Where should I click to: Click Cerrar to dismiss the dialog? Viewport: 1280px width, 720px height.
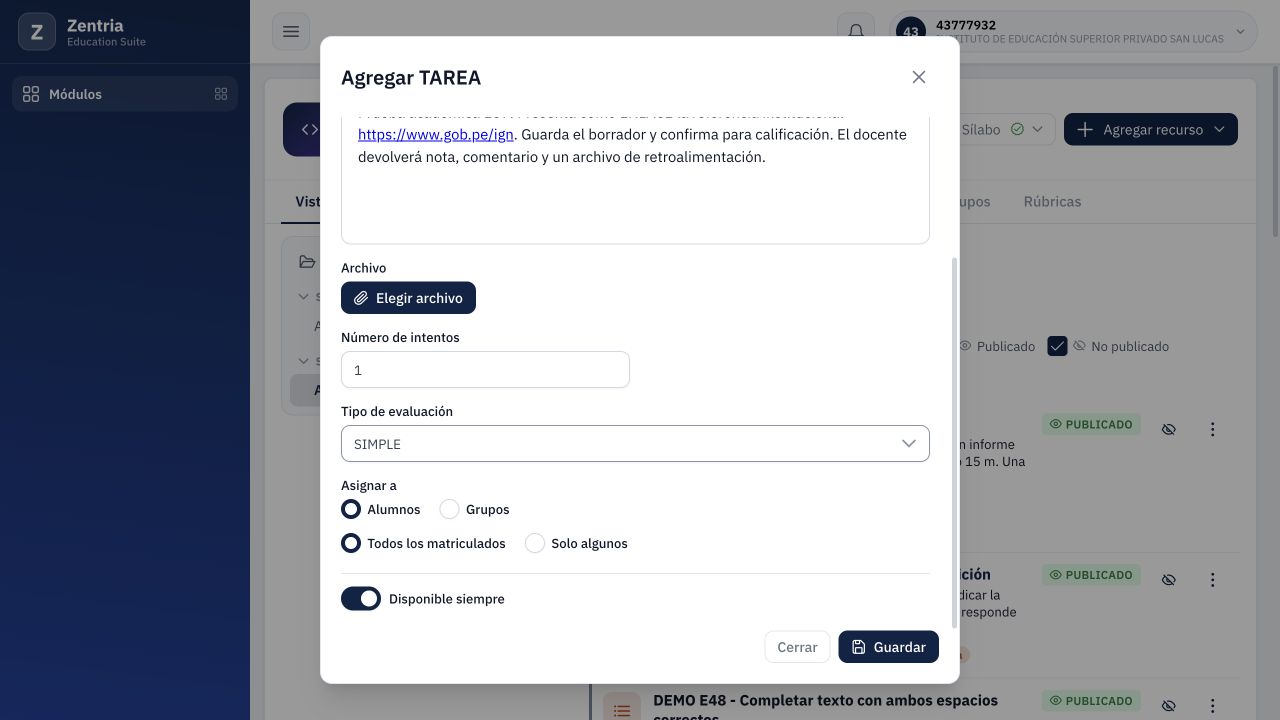point(797,647)
